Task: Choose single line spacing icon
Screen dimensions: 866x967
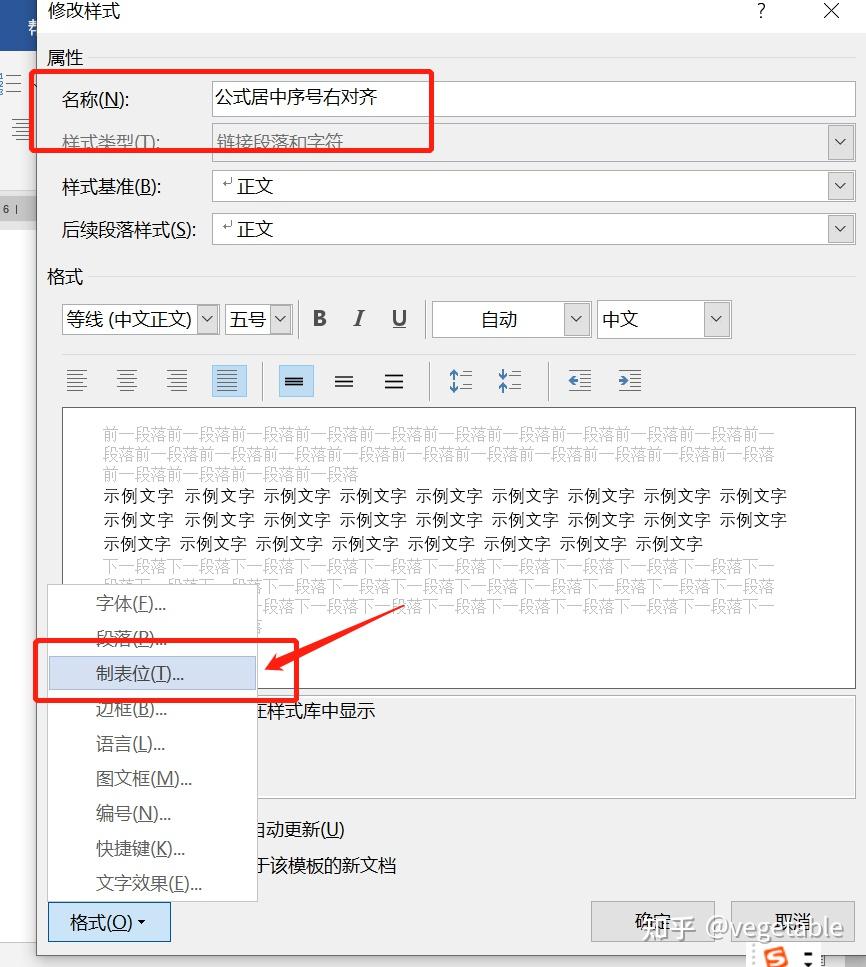Action: [295, 381]
